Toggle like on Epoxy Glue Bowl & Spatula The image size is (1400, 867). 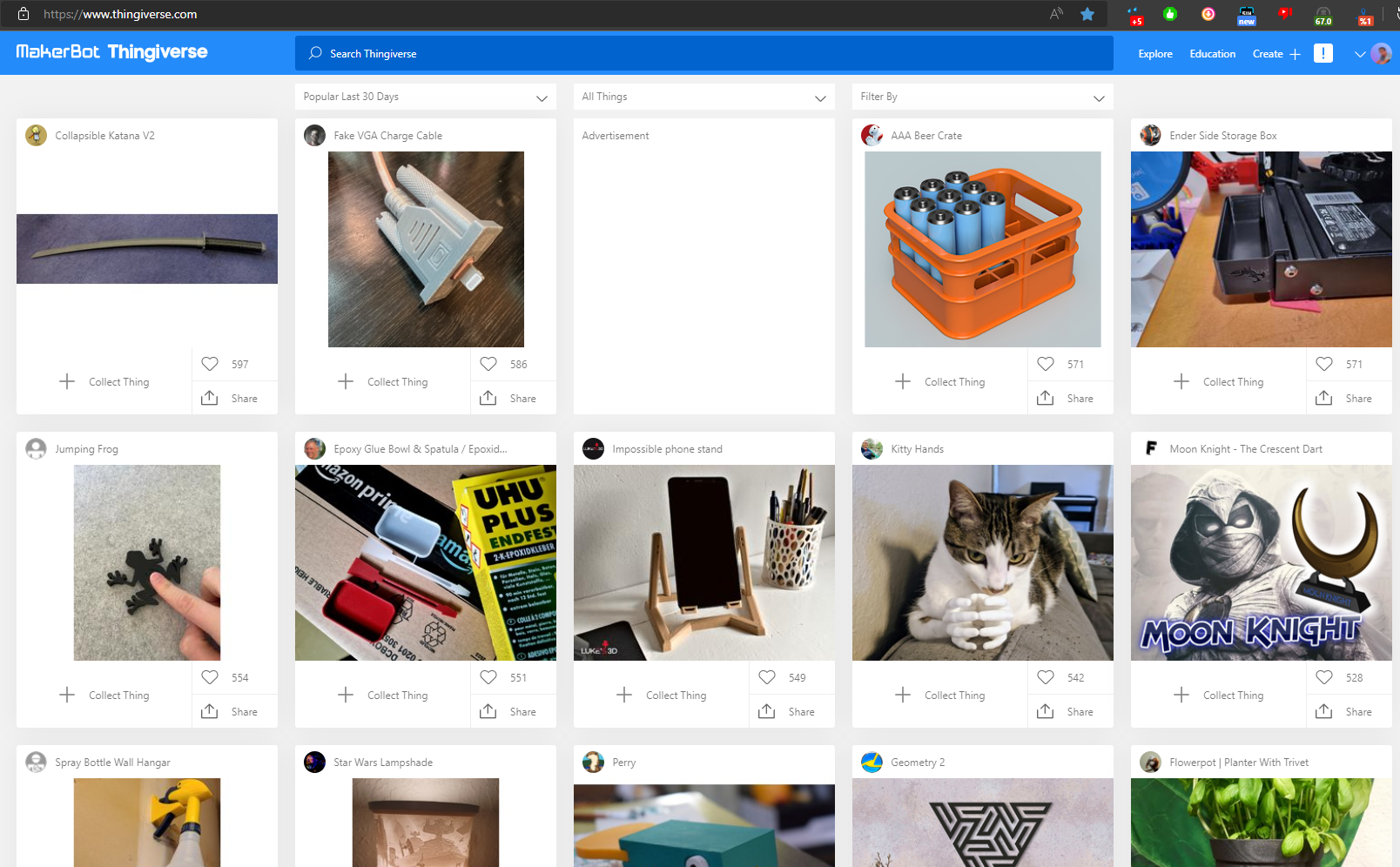488,677
